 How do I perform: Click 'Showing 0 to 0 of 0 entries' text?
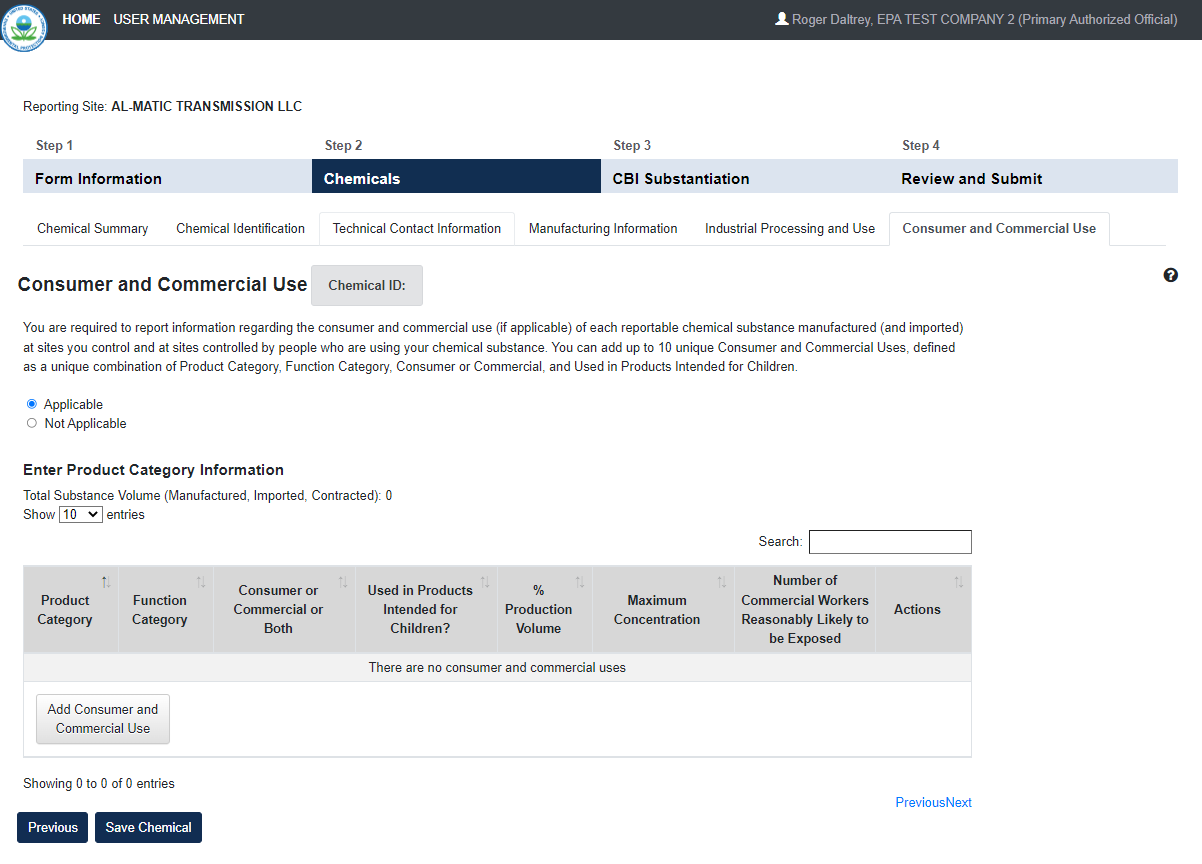coord(99,783)
